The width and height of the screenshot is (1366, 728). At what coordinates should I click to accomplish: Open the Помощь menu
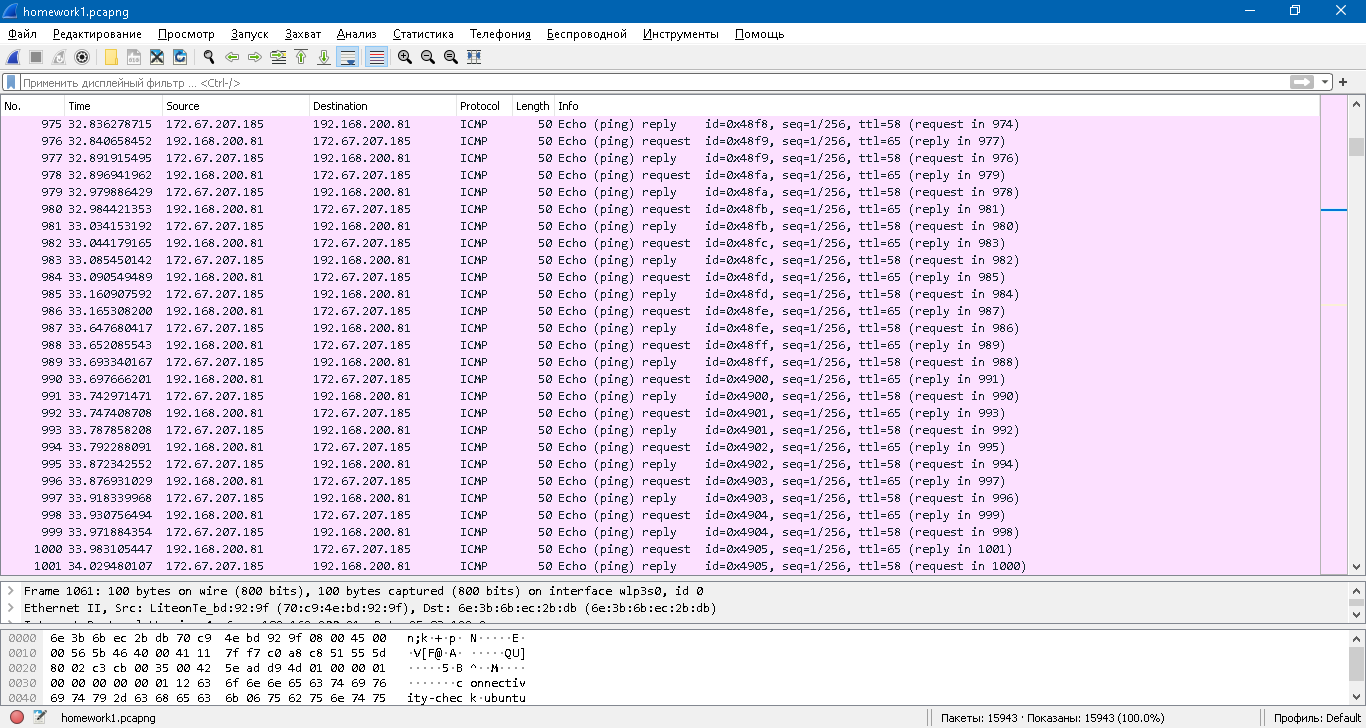click(760, 34)
